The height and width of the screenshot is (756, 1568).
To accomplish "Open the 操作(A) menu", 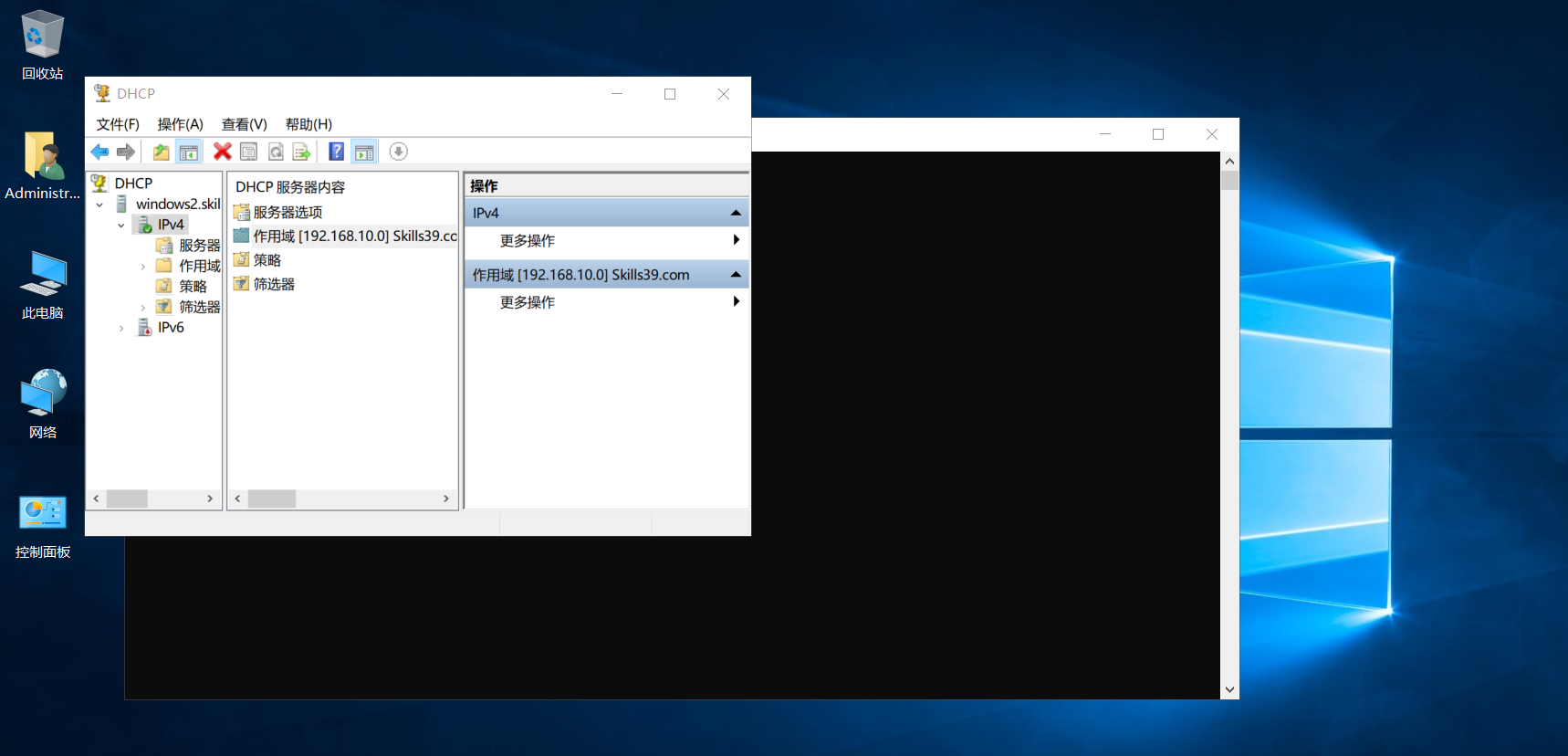I will click(x=180, y=124).
